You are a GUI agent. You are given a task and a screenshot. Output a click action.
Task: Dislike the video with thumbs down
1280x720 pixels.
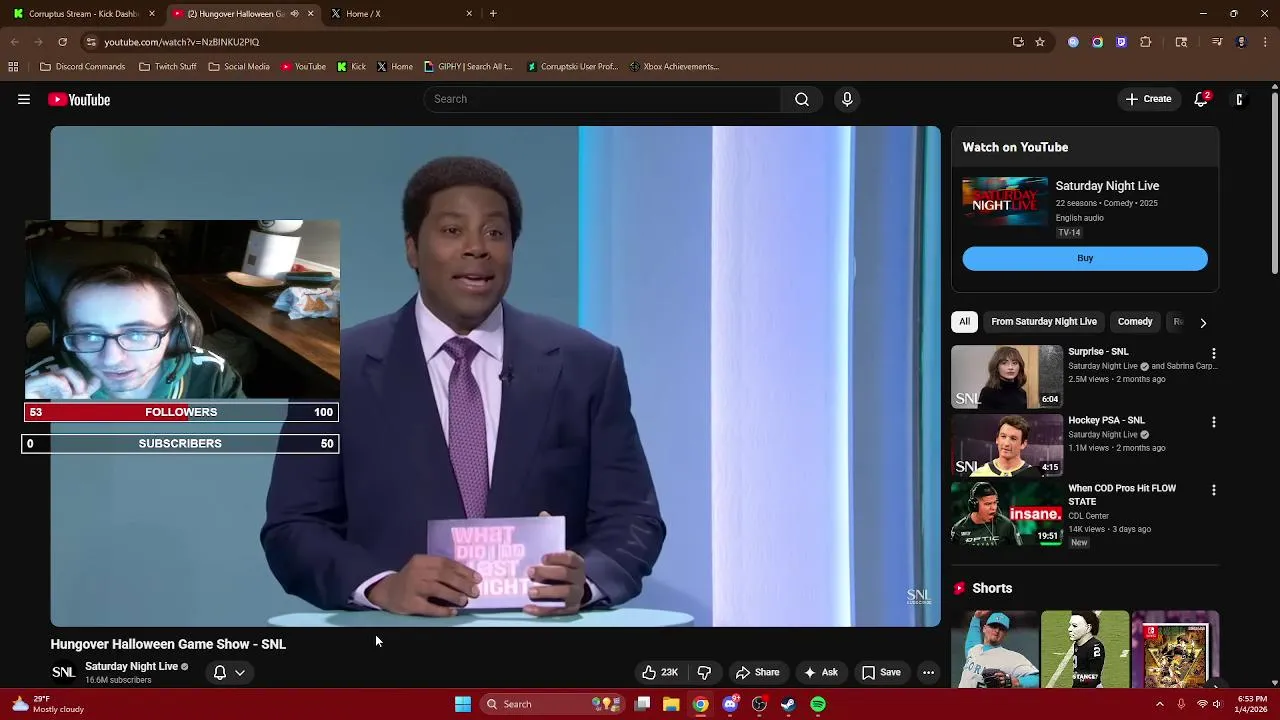(x=704, y=672)
